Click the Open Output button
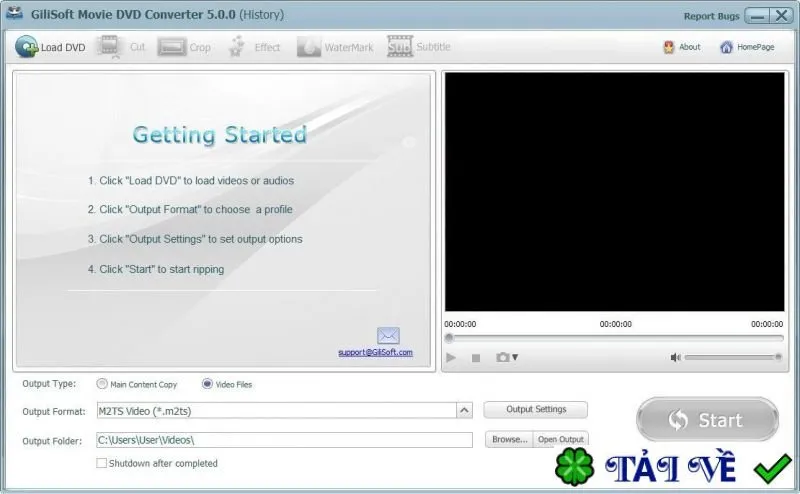800x494 pixels. click(561, 439)
